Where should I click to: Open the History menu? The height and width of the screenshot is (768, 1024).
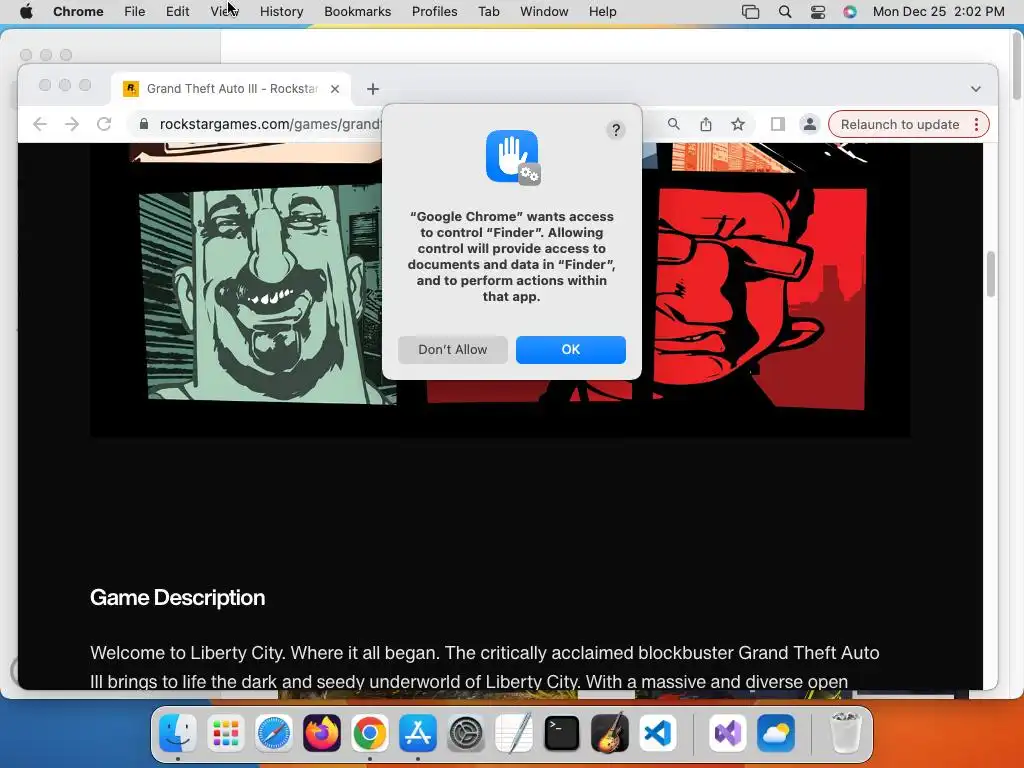[x=281, y=11]
